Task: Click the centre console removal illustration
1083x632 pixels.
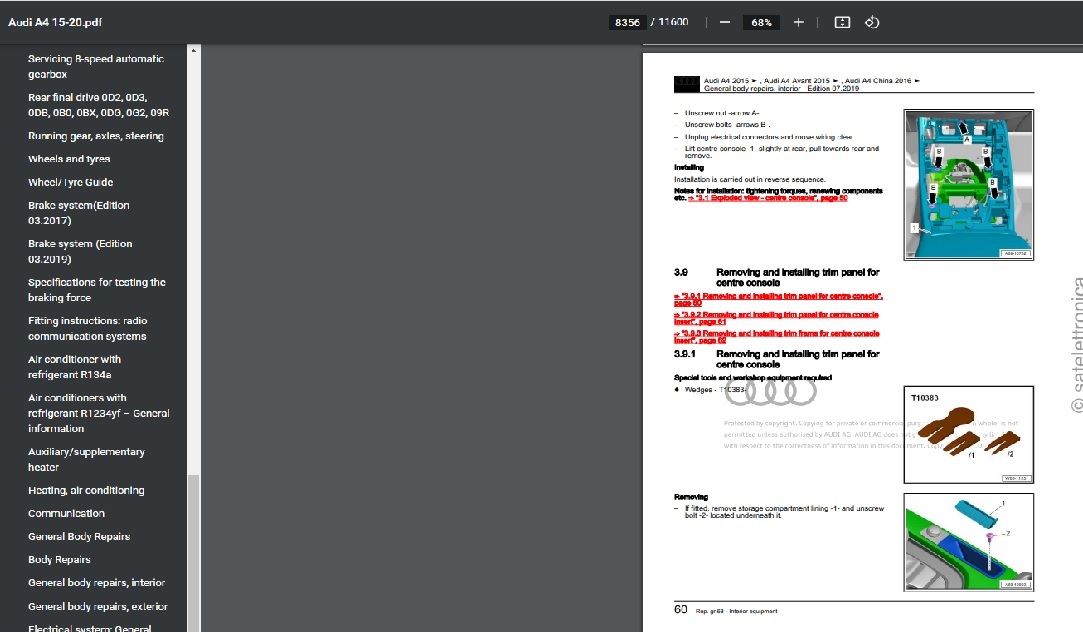Action: click(x=968, y=184)
